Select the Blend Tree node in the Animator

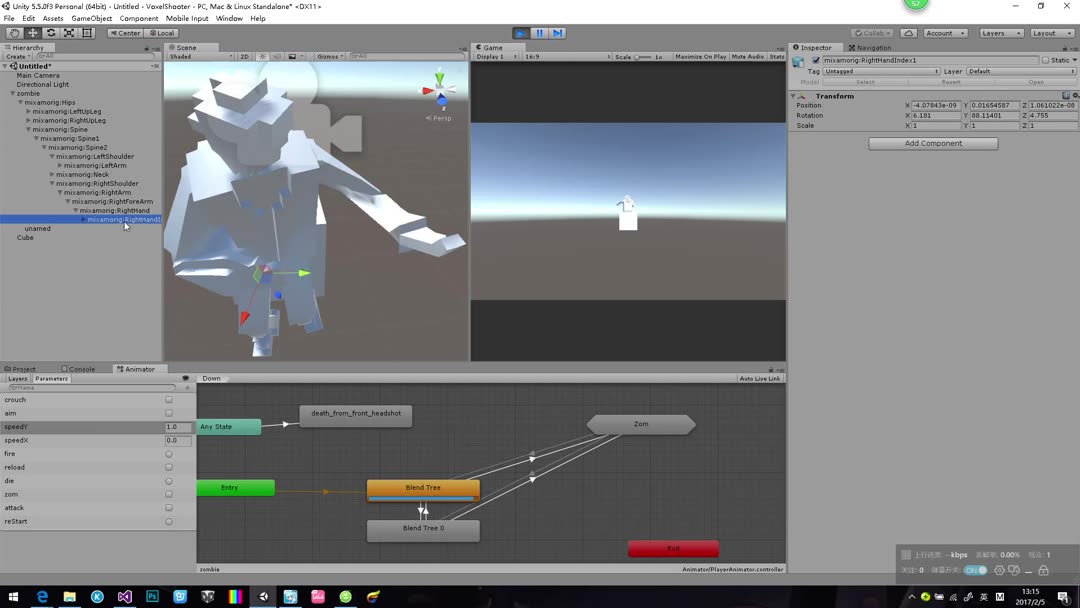(x=423, y=487)
